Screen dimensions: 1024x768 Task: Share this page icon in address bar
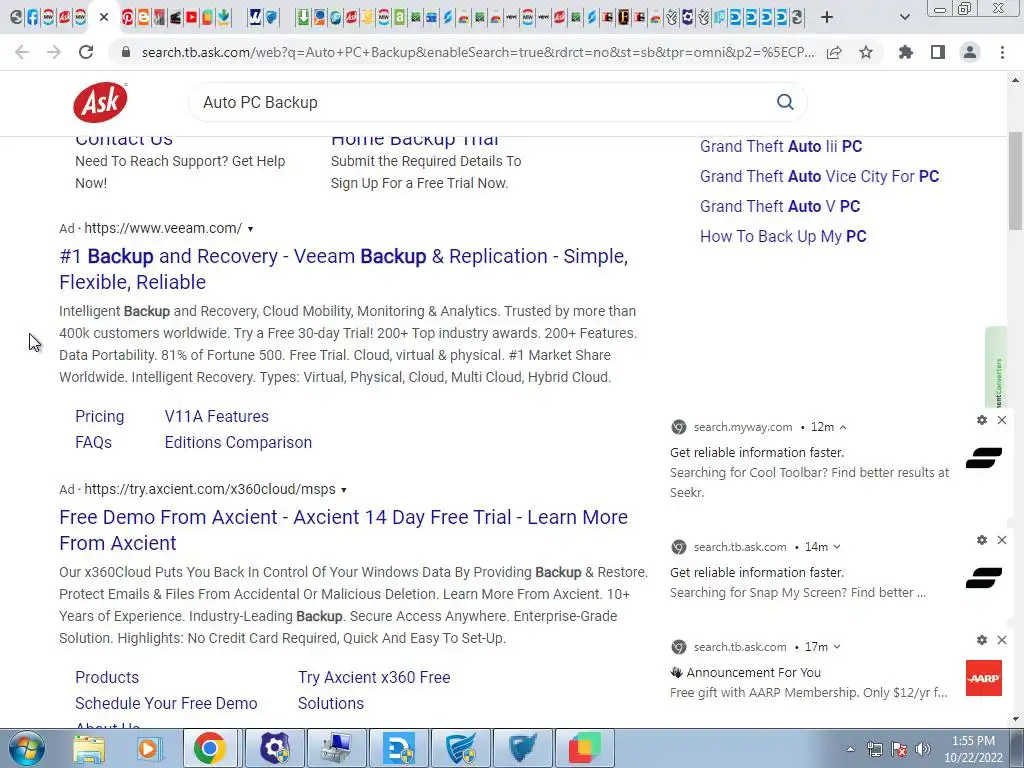pos(834,52)
